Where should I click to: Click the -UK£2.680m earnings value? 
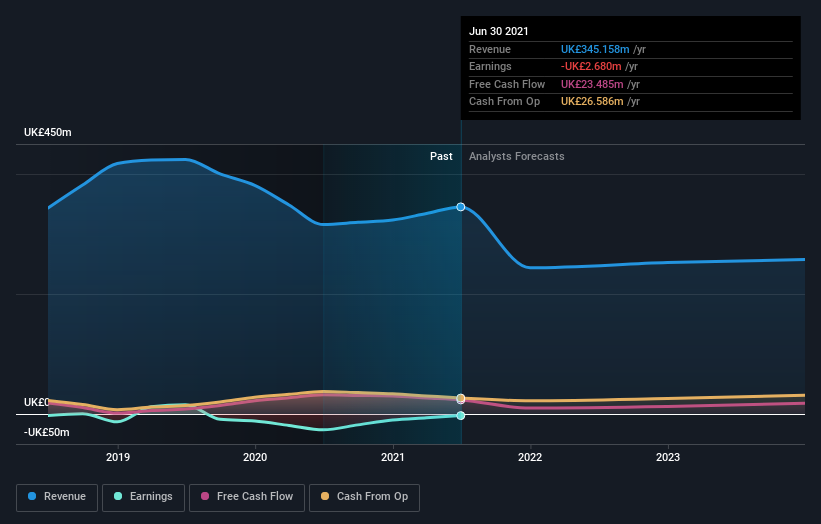[x=591, y=66]
